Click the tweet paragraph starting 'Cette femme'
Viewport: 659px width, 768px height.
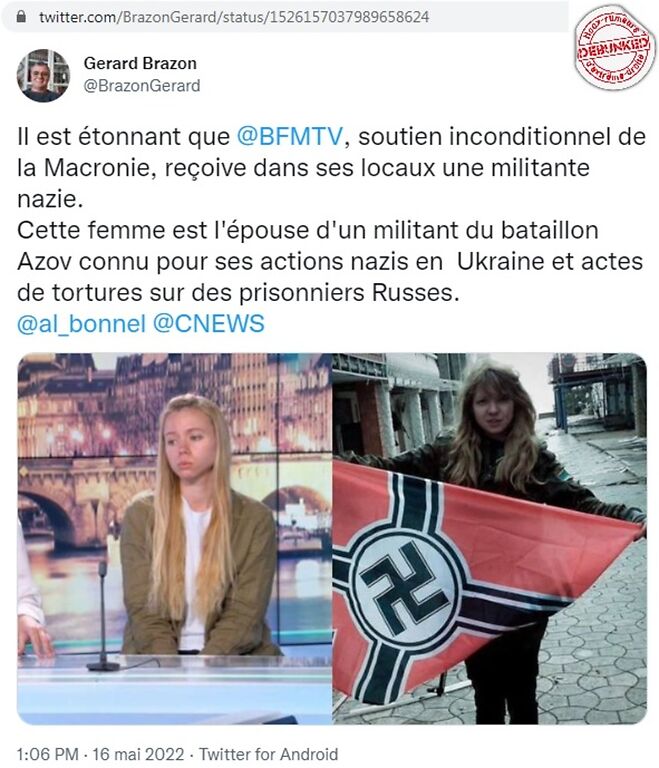pyautogui.click(x=330, y=262)
